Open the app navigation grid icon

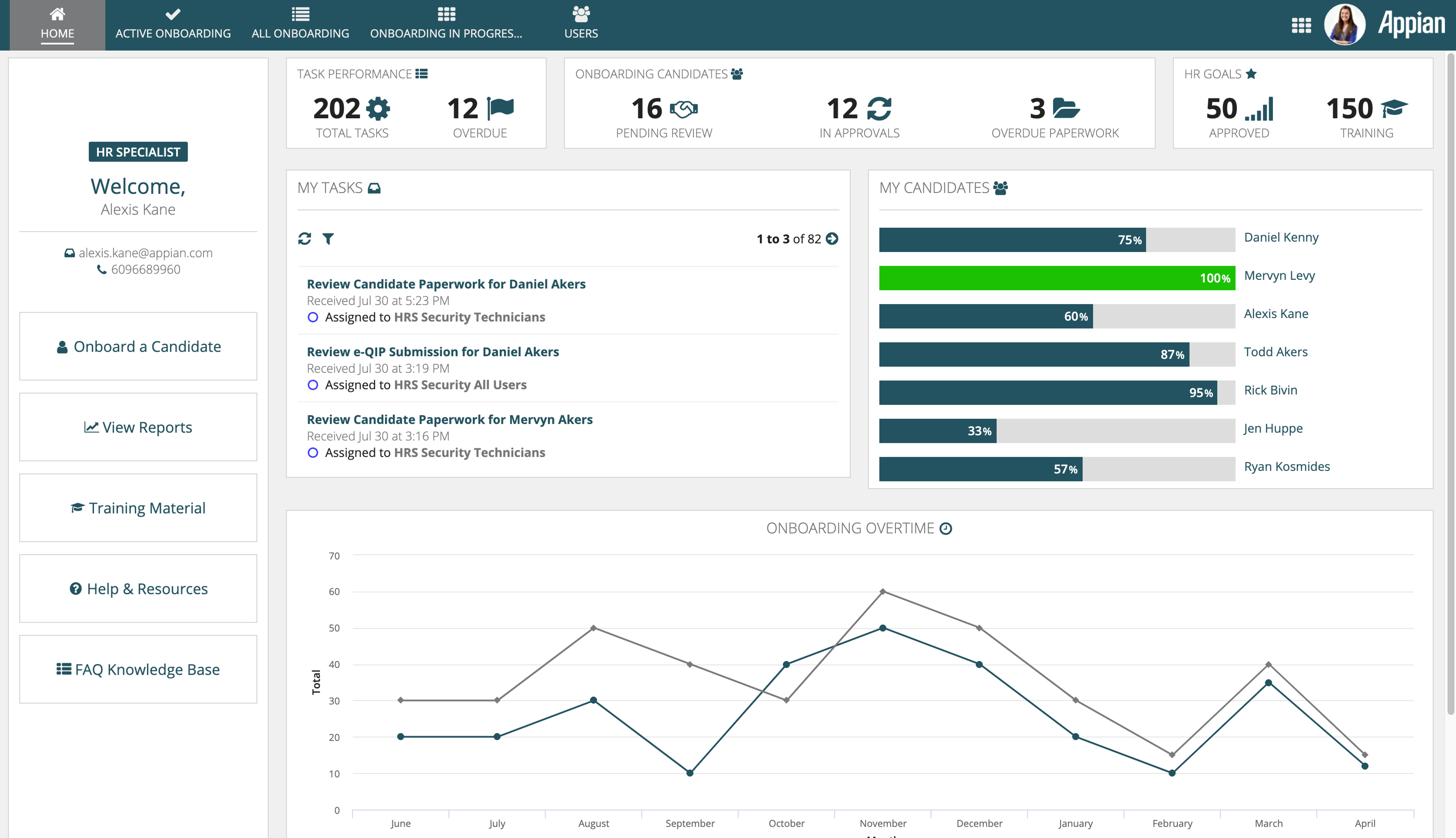click(x=1301, y=25)
